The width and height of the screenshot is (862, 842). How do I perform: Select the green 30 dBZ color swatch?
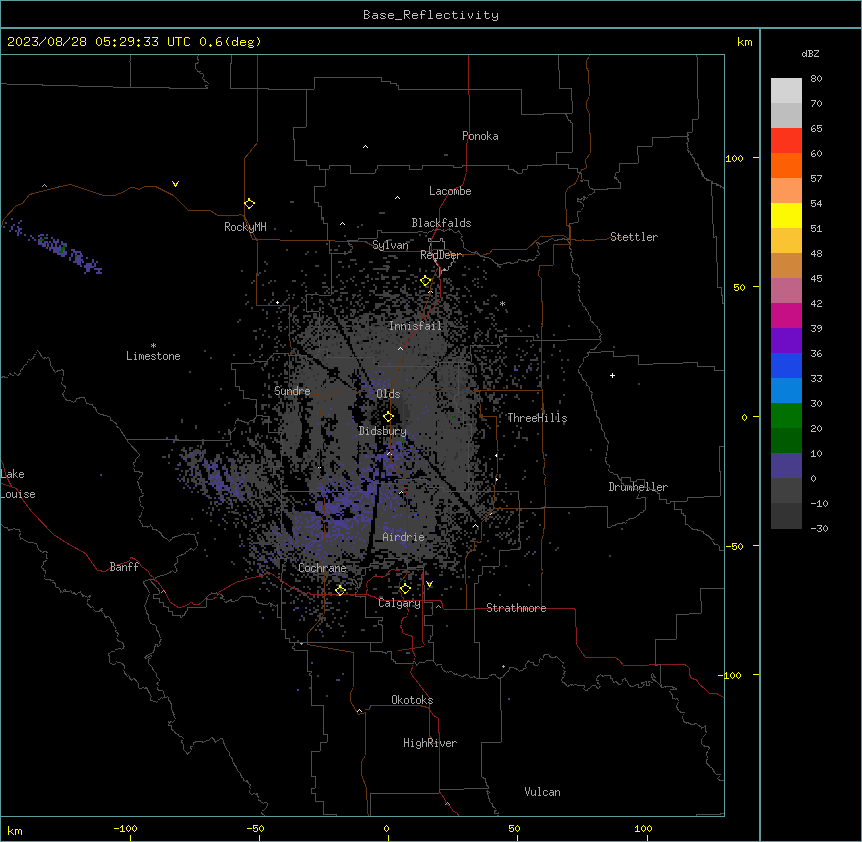coord(786,416)
